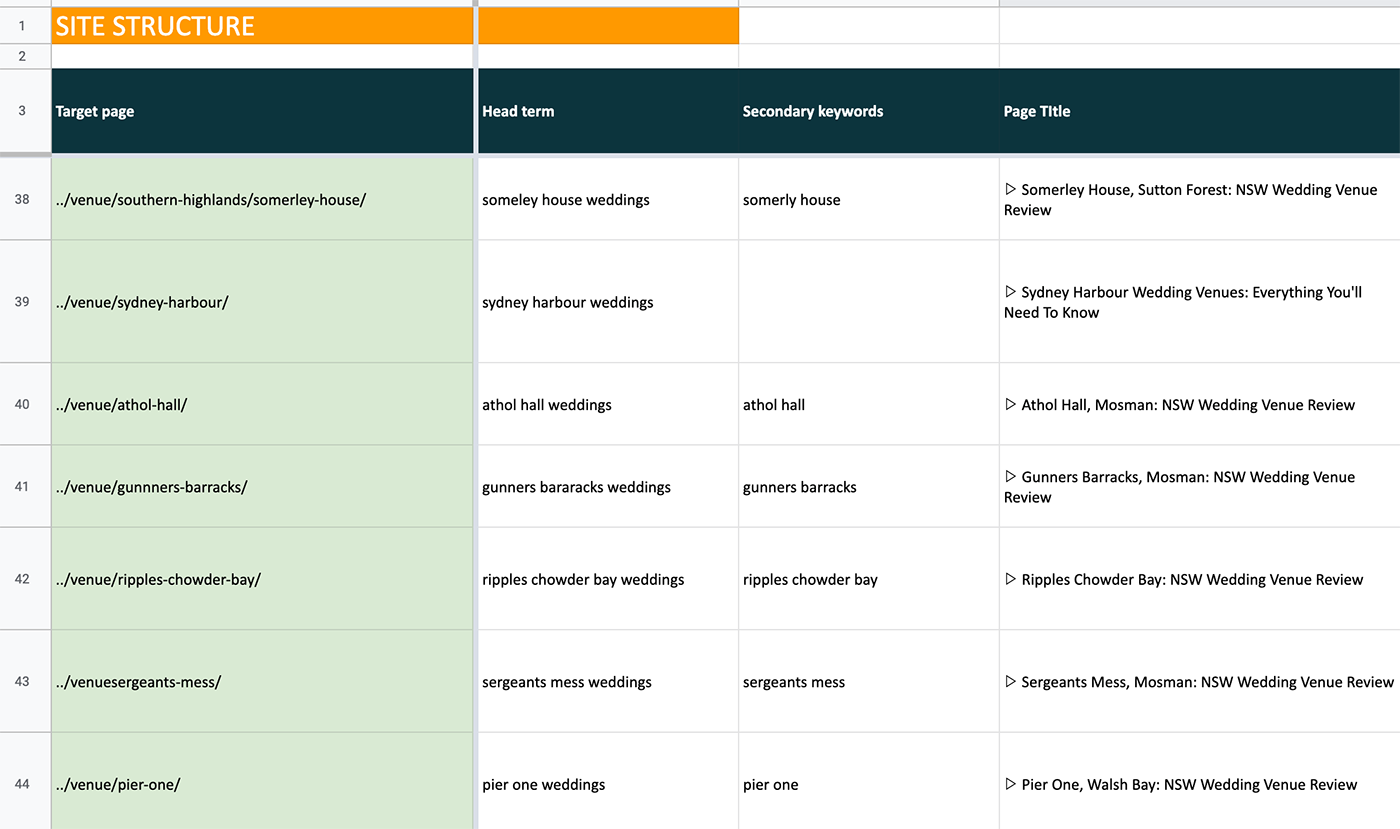Click the 'someley house weddings' cell
This screenshot has height=829, width=1400.
(608, 199)
